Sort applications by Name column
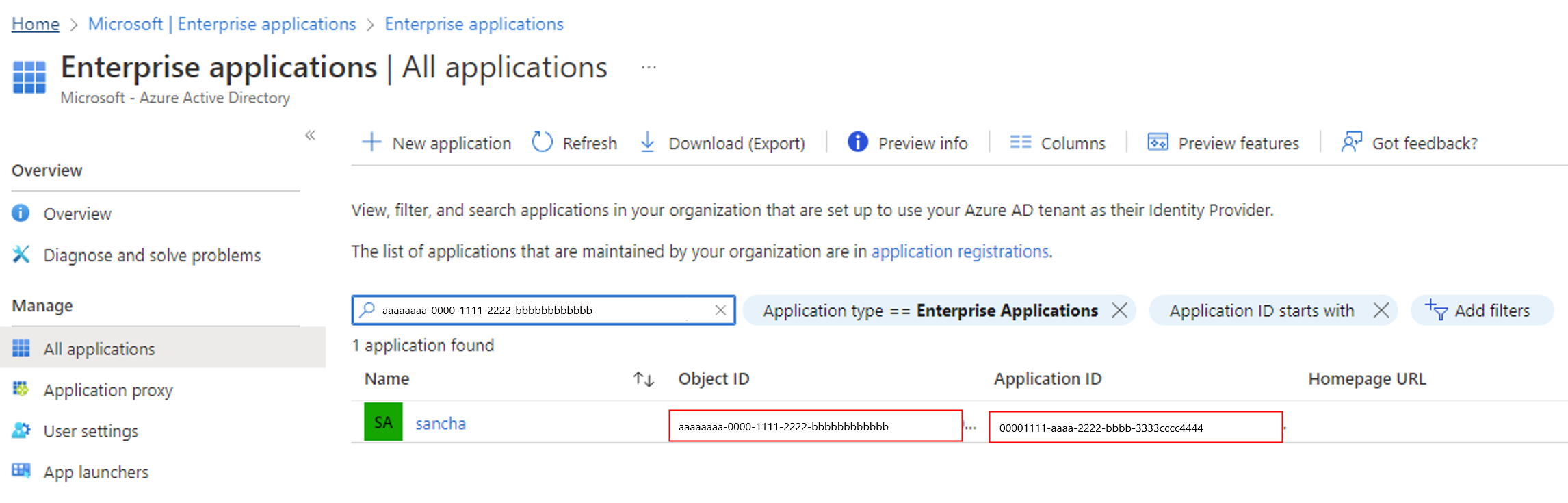1568x503 pixels. click(643, 379)
